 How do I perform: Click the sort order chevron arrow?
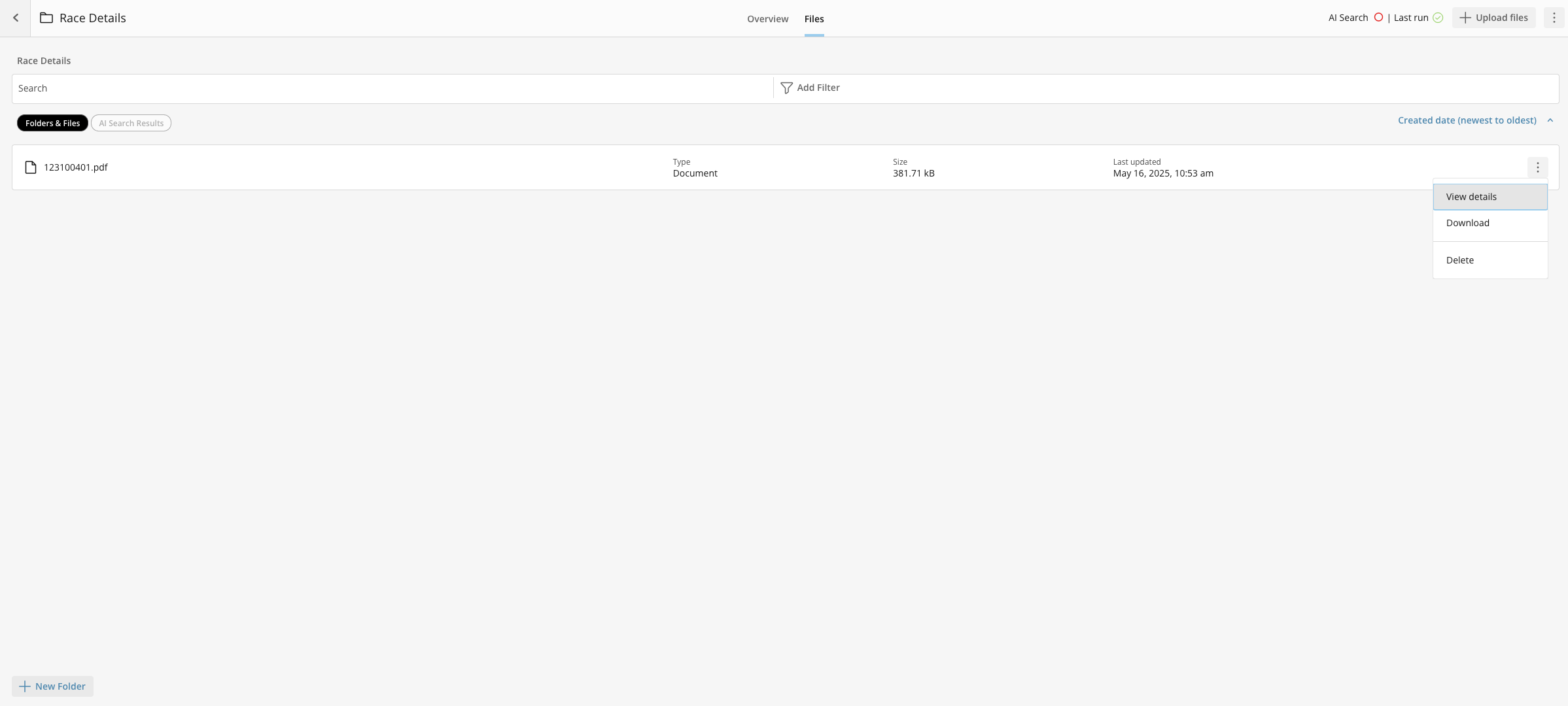point(1550,120)
